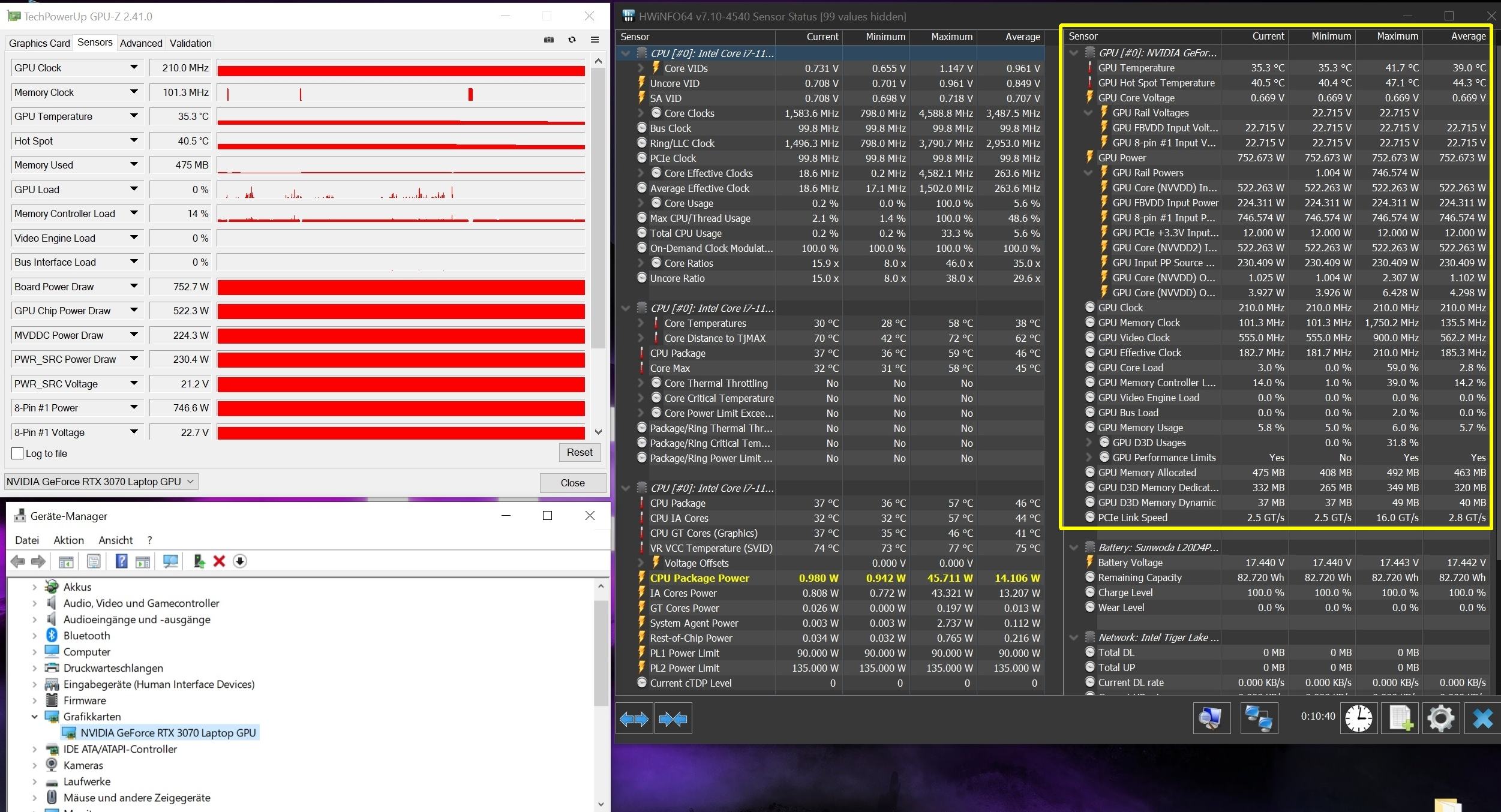Select the PCIe Link Speed row
Viewport: 1501px width, 812px height.
click(1278, 518)
